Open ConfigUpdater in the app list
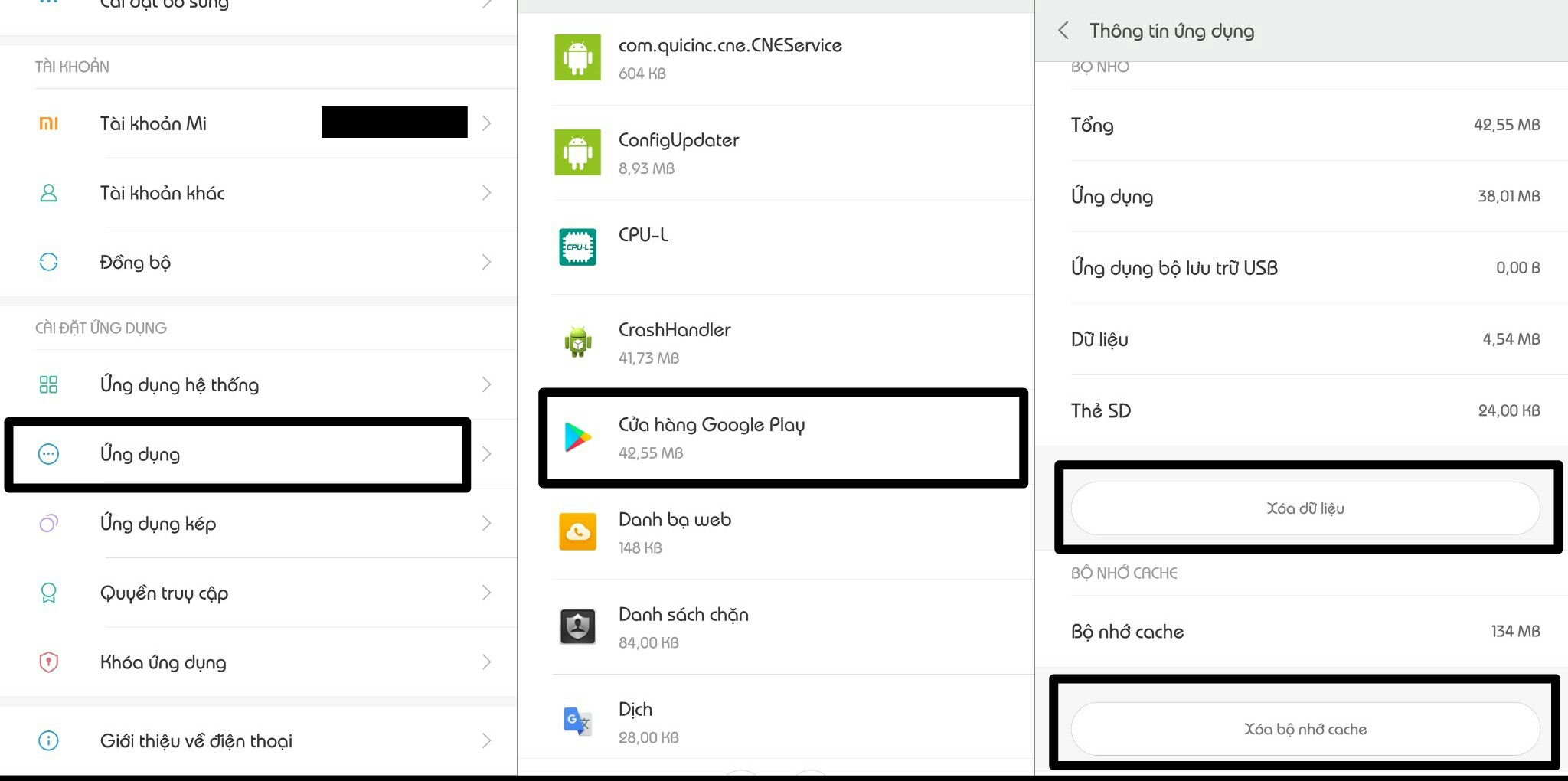Screen dimensions: 1568x781 [678, 152]
